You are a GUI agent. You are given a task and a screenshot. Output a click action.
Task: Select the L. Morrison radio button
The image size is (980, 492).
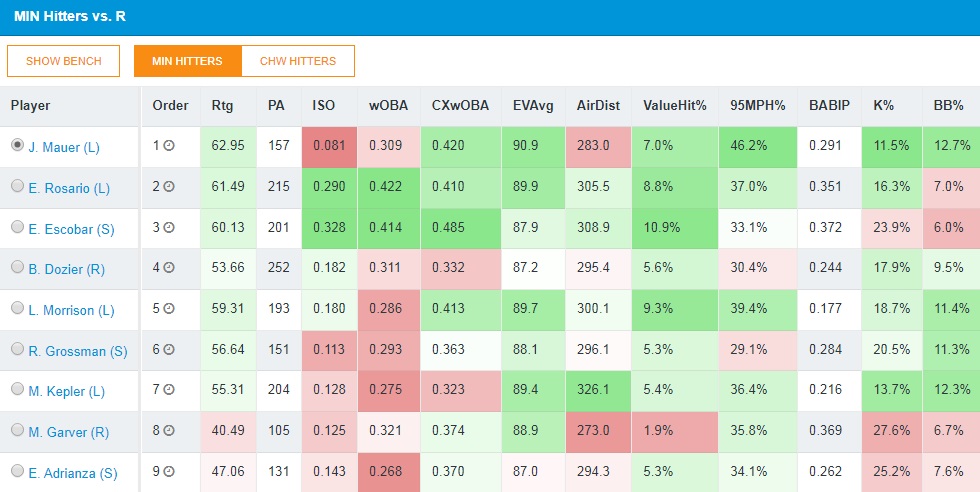[x=18, y=308]
